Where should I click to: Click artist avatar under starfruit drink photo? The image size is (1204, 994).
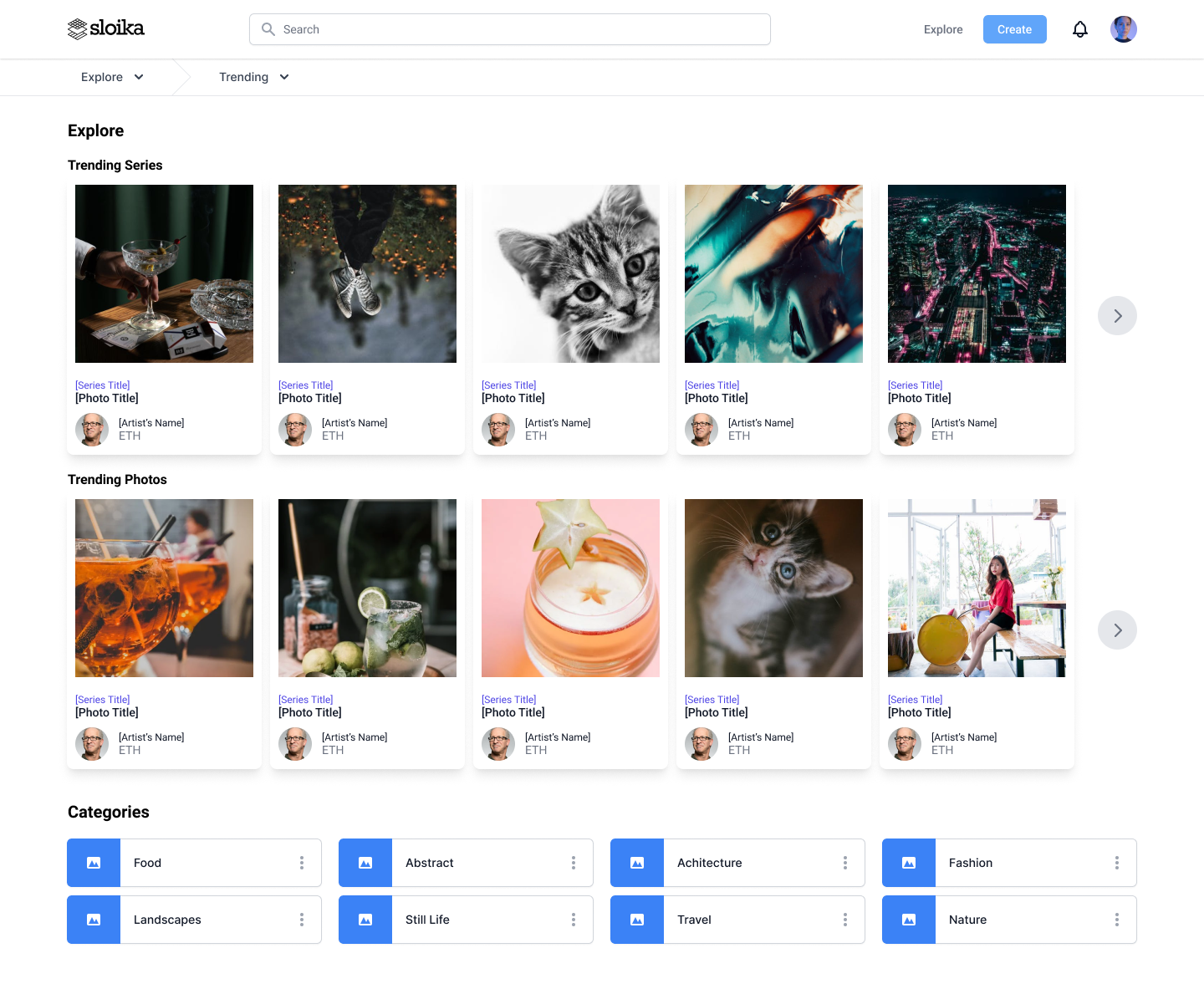pos(498,744)
